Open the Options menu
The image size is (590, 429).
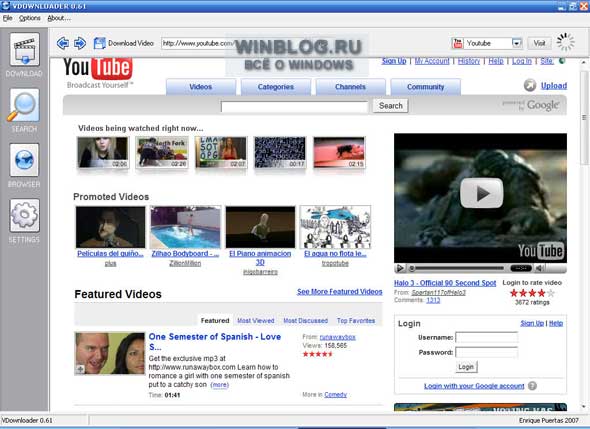pyautogui.click(x=30, y=18)
